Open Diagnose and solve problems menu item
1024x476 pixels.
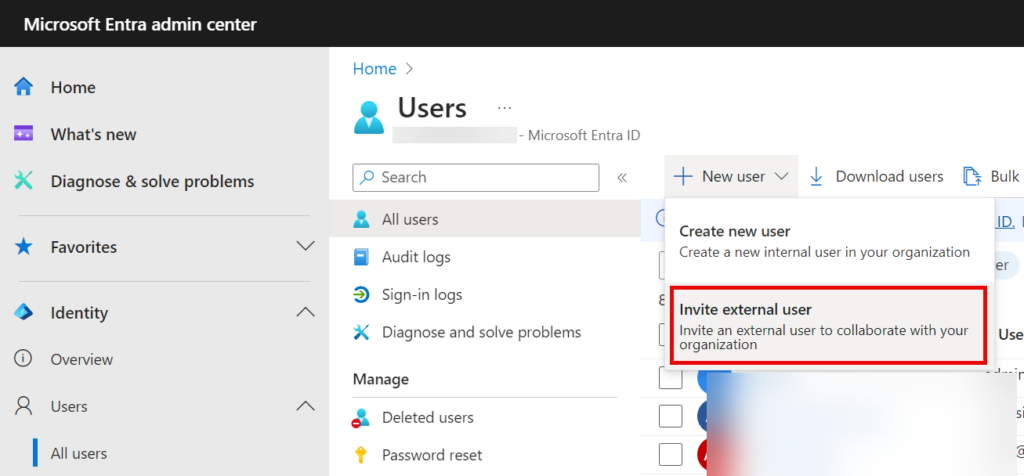click(x=481, y=332)
